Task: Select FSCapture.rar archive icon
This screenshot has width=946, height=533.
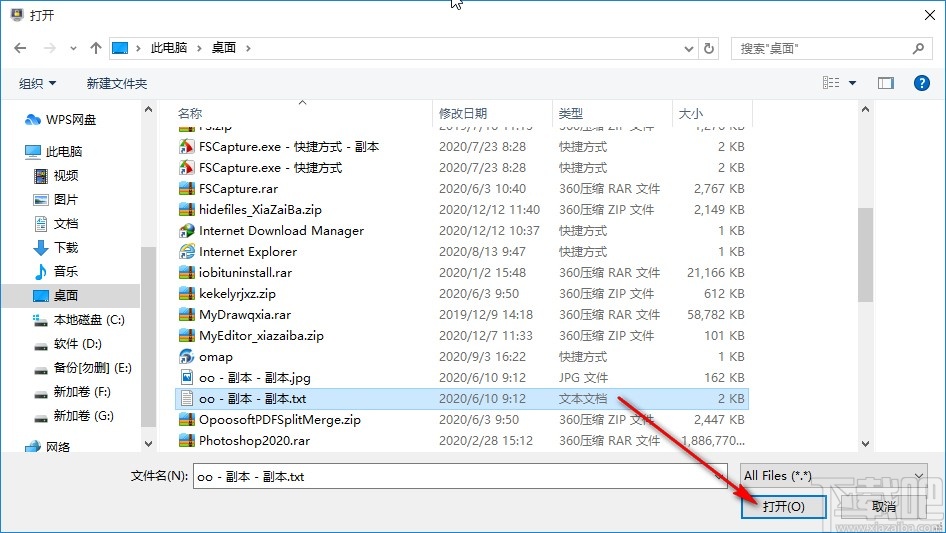Action: (187, 189)
